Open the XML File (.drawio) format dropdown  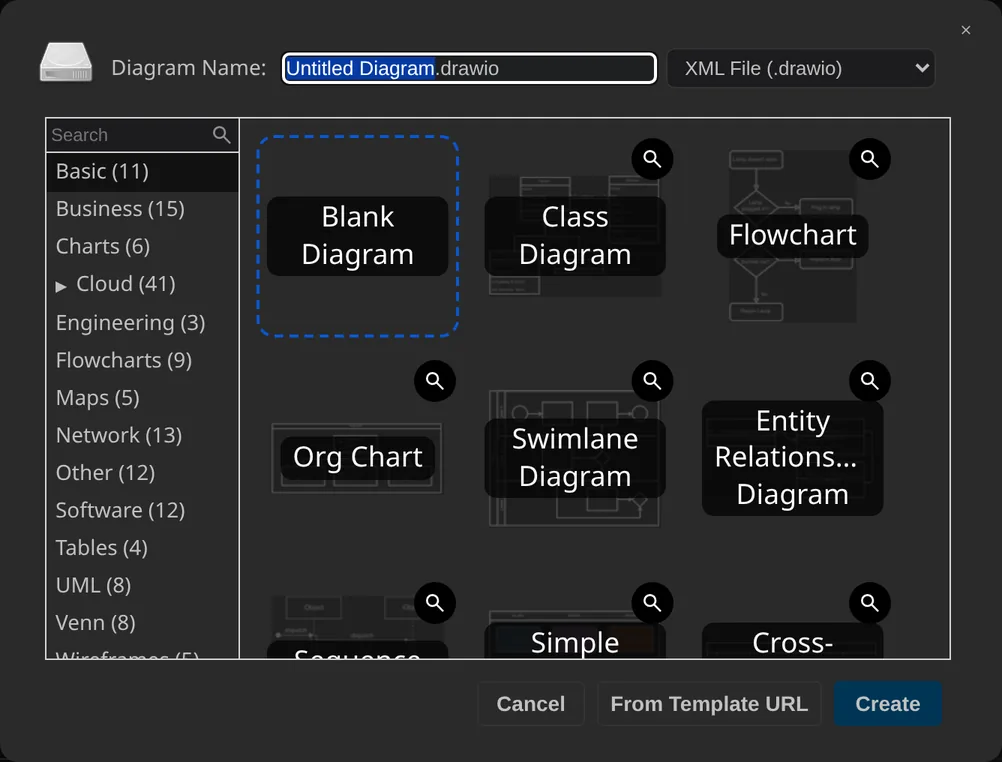tap(801, 68)
